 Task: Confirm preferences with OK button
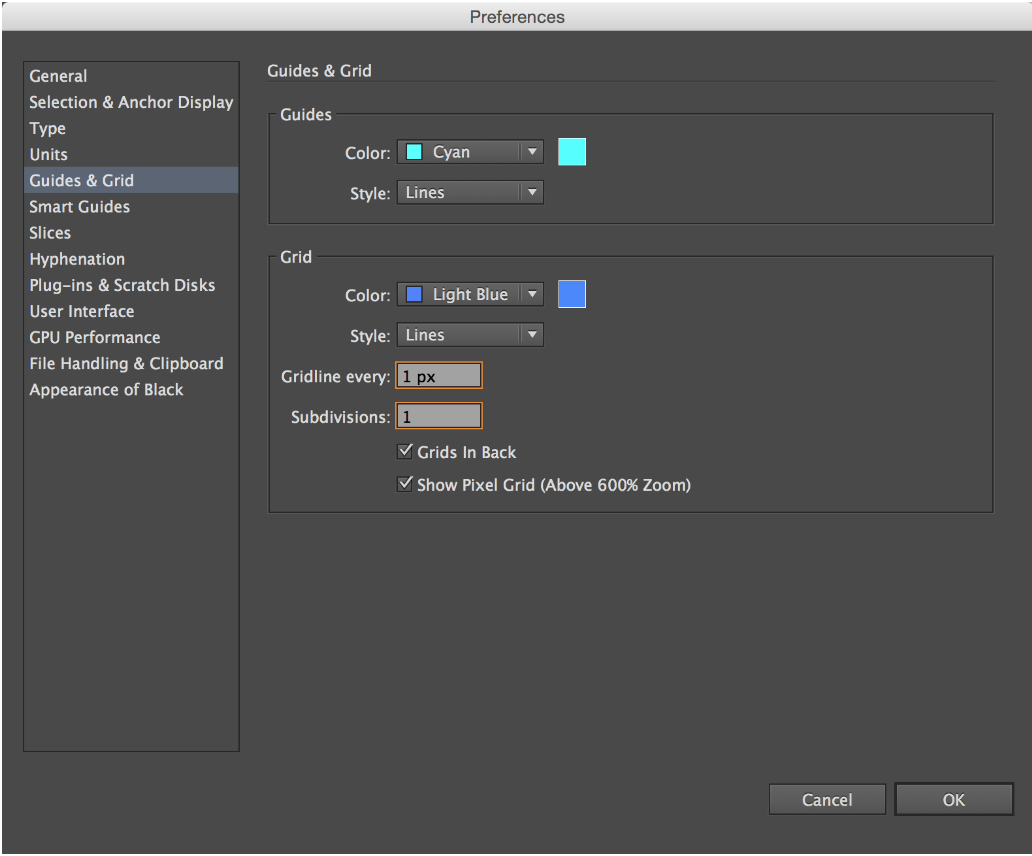954,799
